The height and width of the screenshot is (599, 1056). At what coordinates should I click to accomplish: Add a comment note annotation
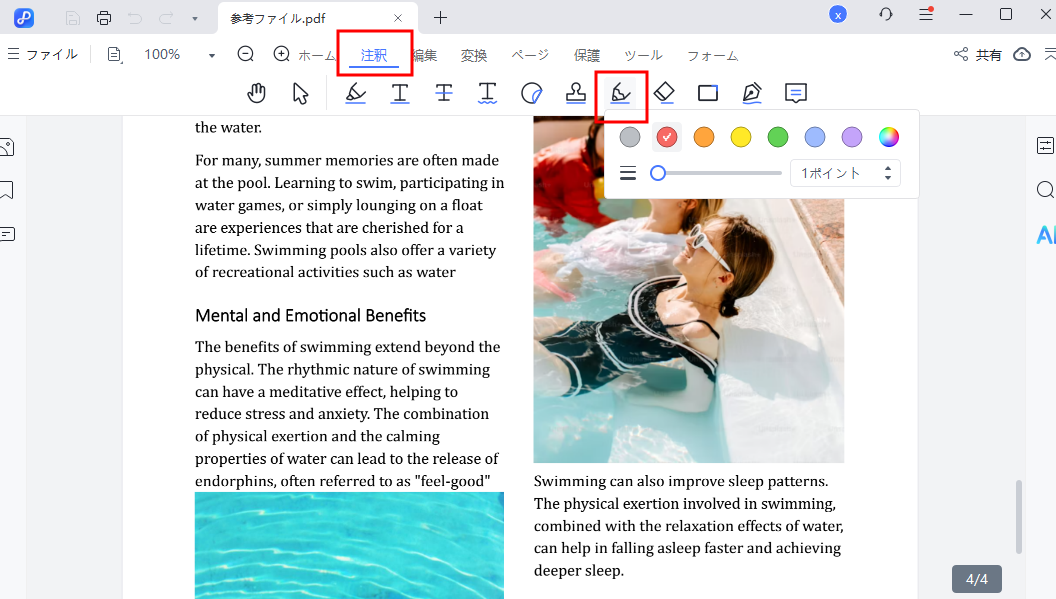click(x=796, y=93)
